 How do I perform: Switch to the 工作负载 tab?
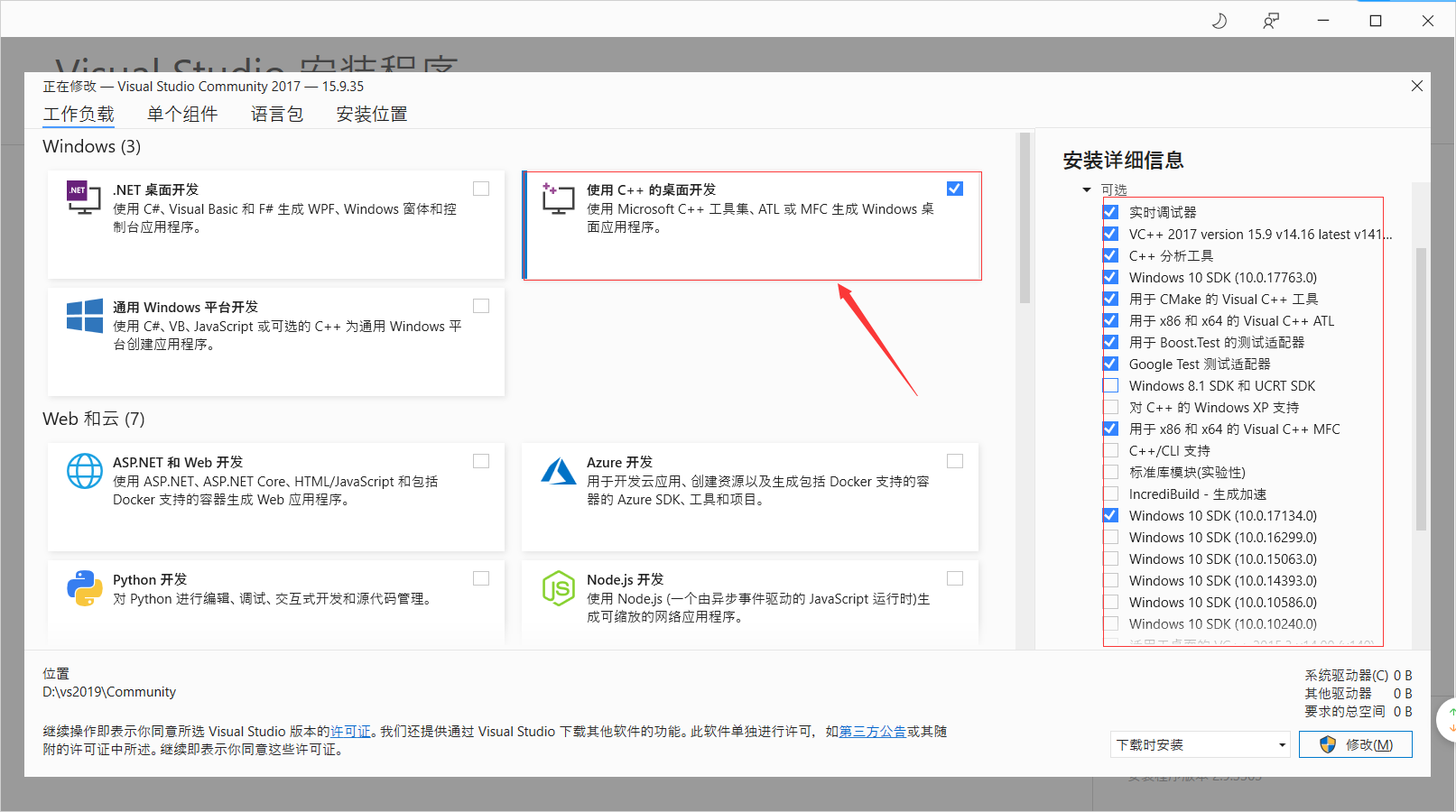pyautogui.click(x=79, y=115)
